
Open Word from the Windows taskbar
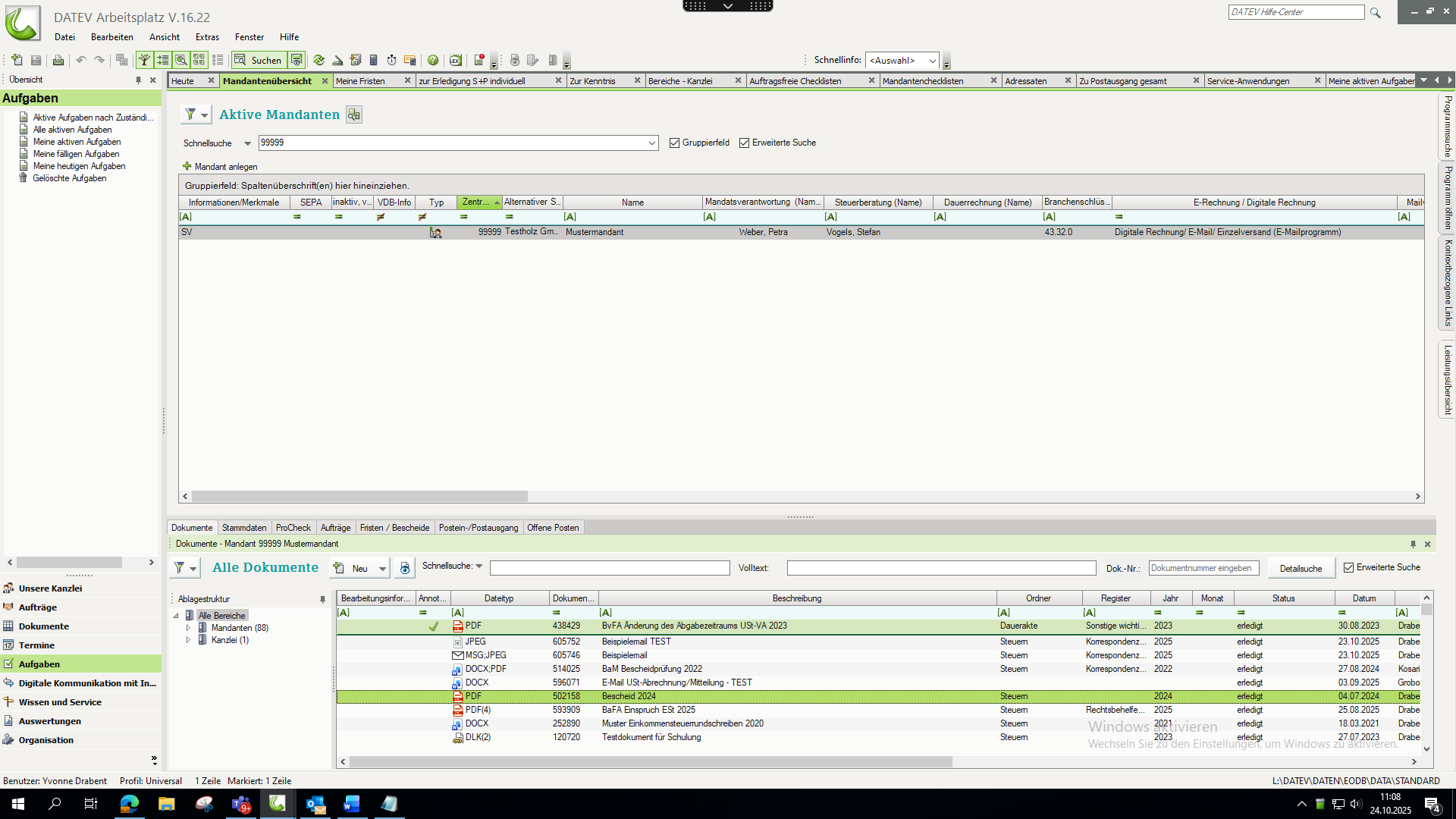click(x=351, y=804)
